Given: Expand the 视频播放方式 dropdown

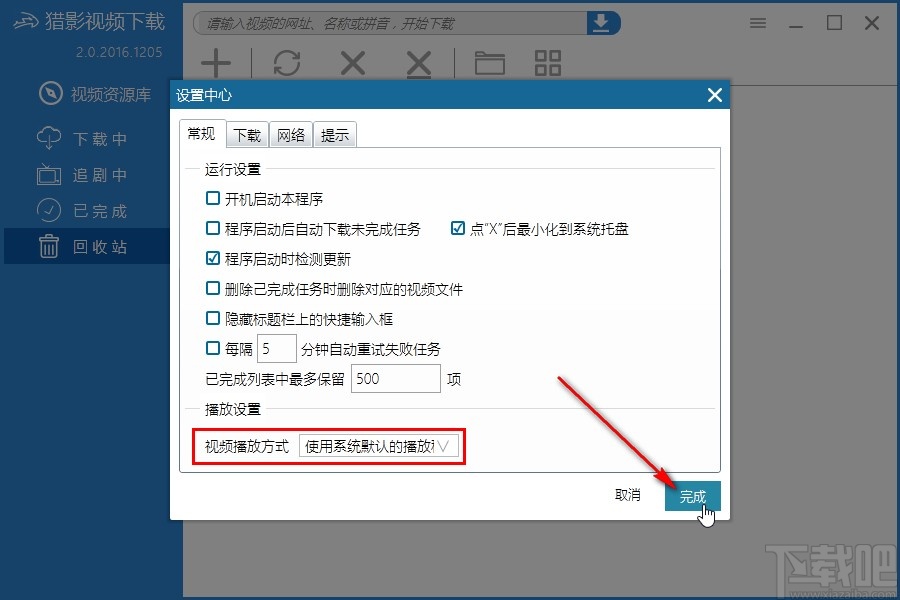Looking at the screenshot, I should tap(379, 446).
